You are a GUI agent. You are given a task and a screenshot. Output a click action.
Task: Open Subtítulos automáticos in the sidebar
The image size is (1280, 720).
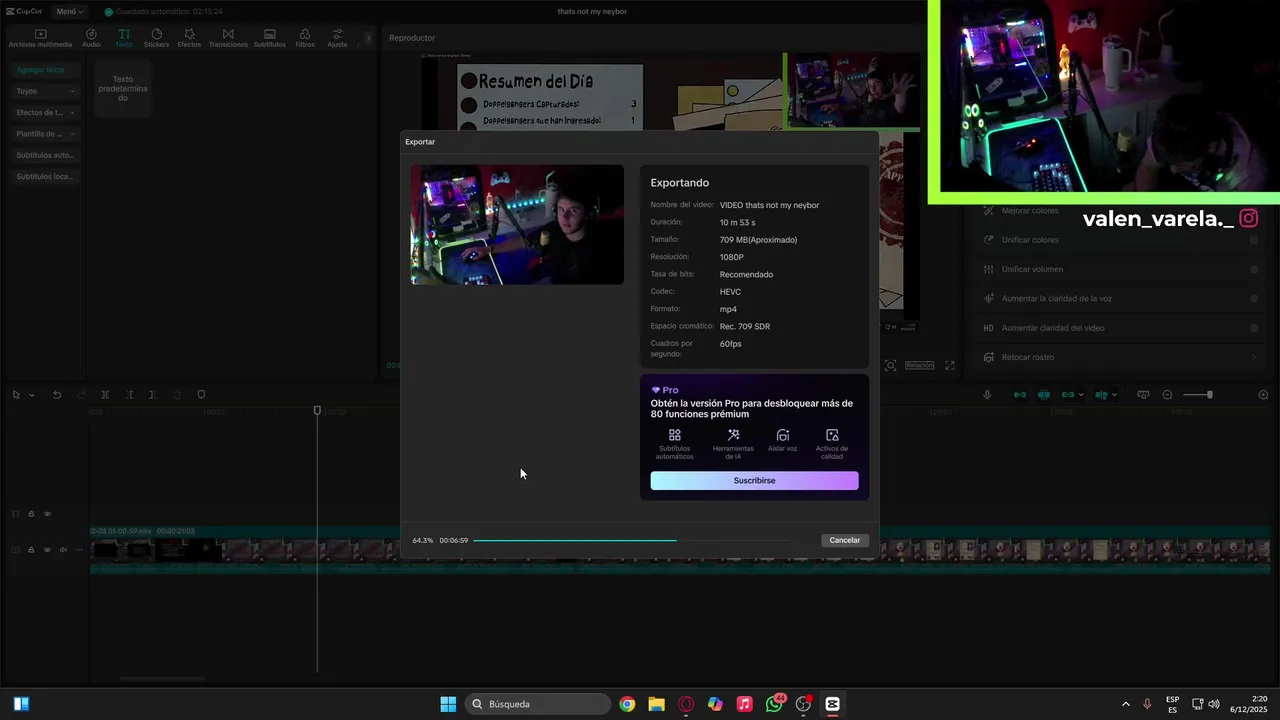click(44, 155)
